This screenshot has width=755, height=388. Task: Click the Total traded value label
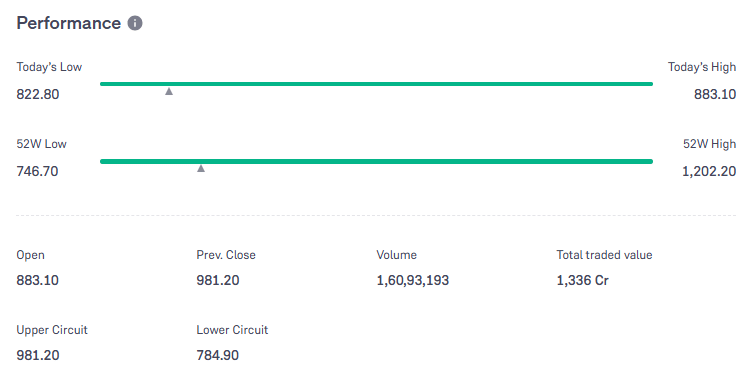604,255
